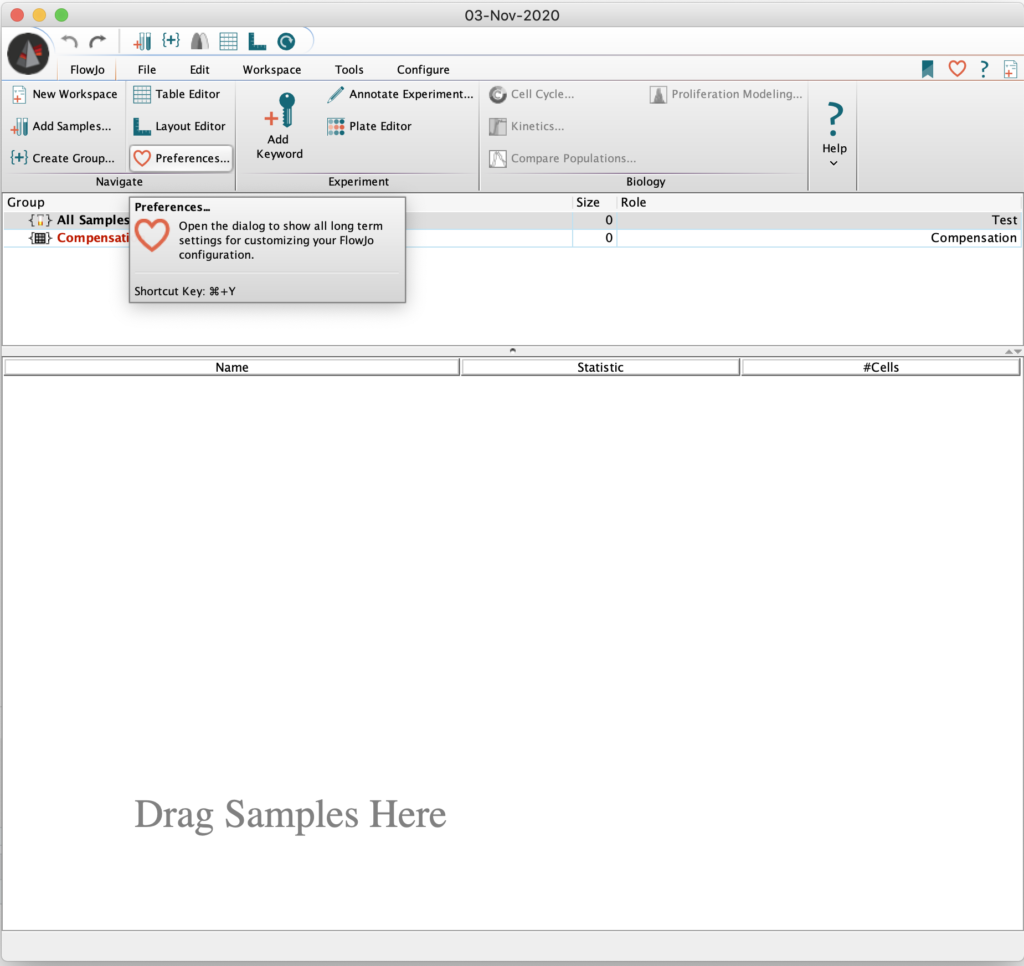Screen dimensions: 1024x966
Task: Collapse group pane with divider arrow
Action: point(513,350)
